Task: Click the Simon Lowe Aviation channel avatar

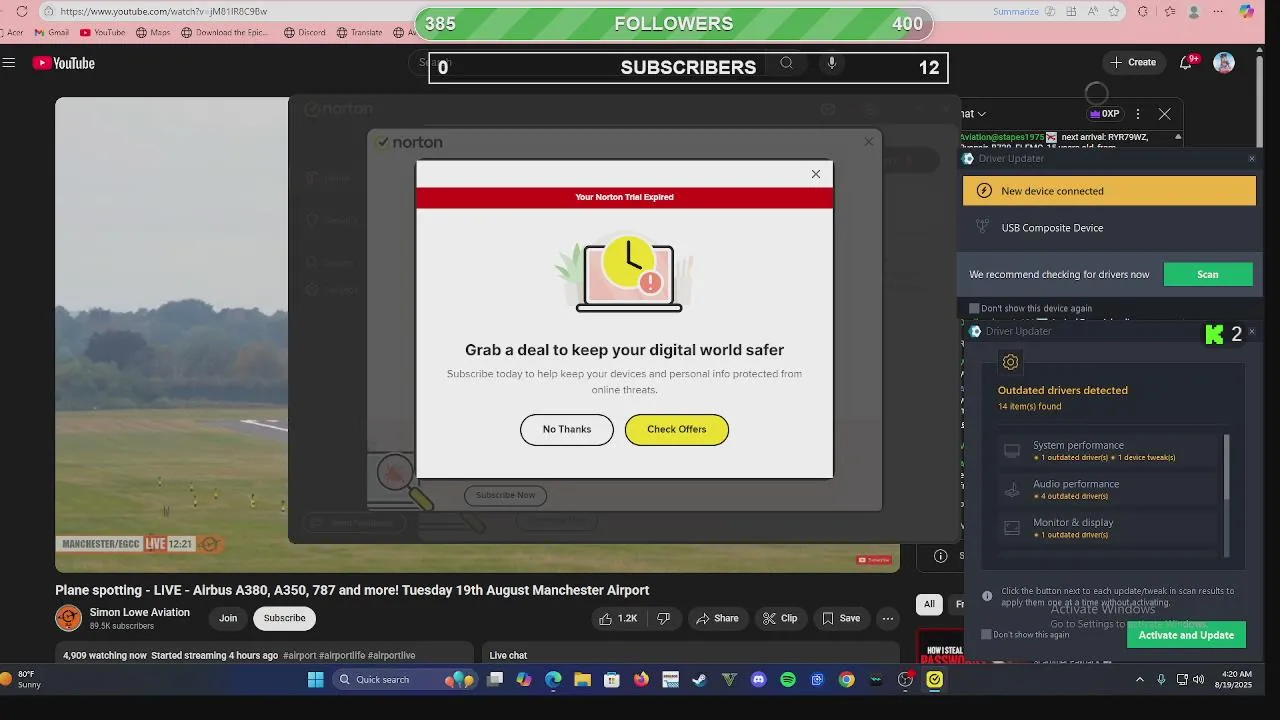Action: tap(68, 618)
